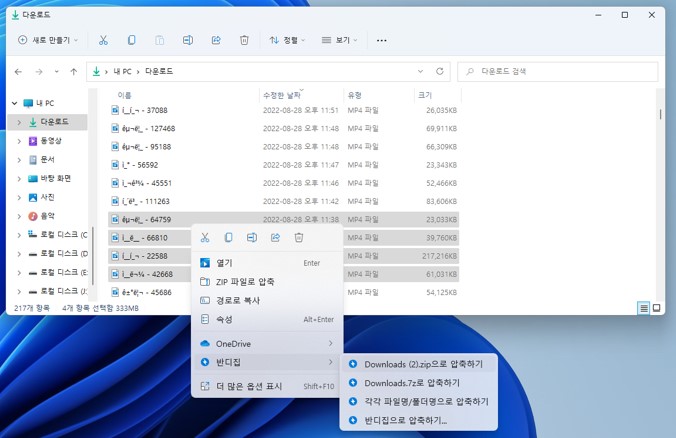Select 로컬 디스크 (C in the sidebar

click(x=64, y=235)
